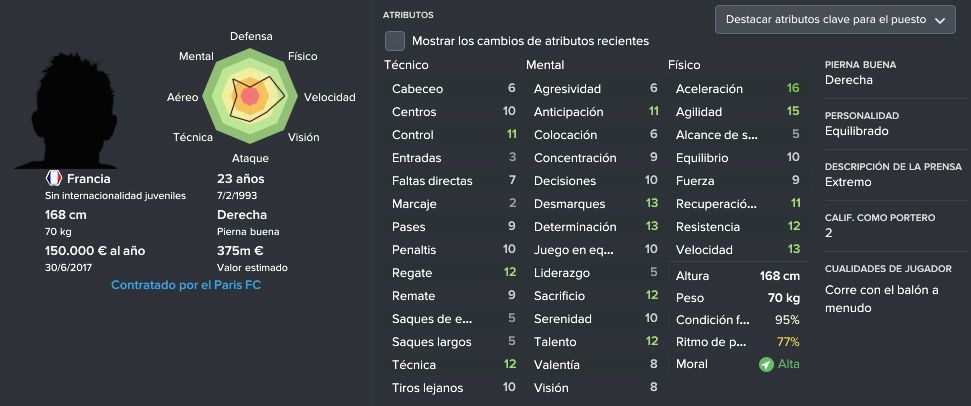Open Destacar atributos clave para el puesto dropdown

click(x=835, y=20)
